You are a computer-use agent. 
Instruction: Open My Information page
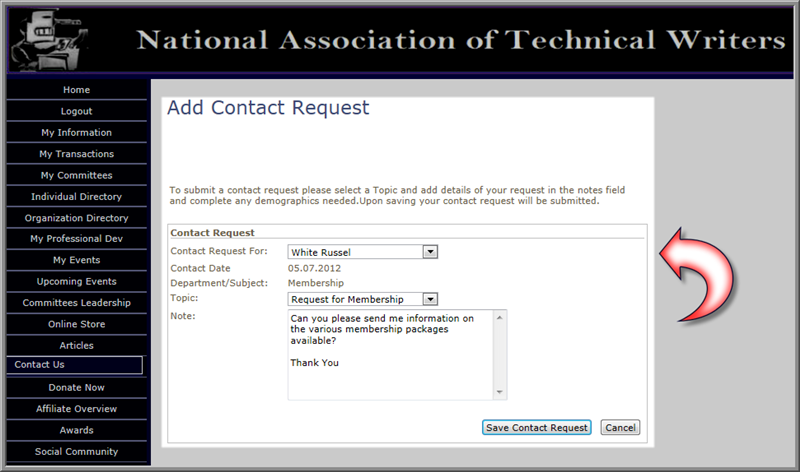tap(77, 133)
